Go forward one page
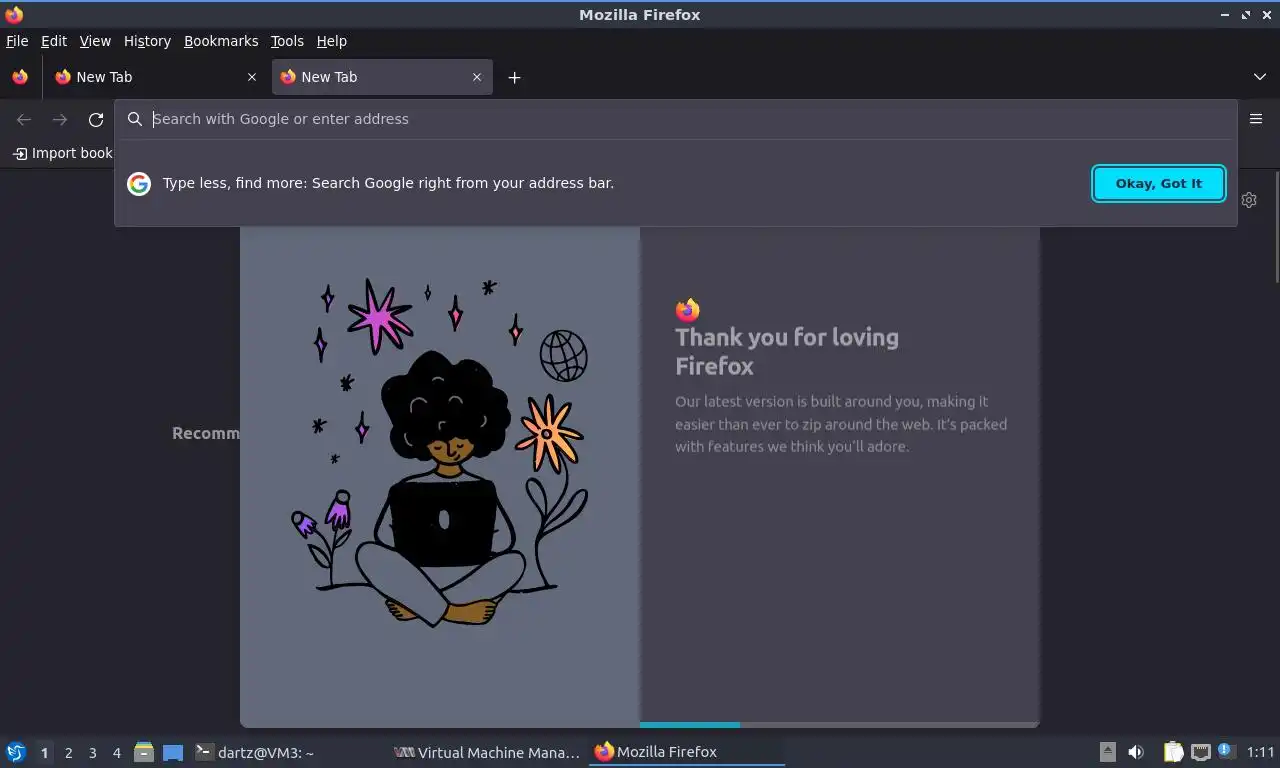1280x768 pixels. pos(60,119)
